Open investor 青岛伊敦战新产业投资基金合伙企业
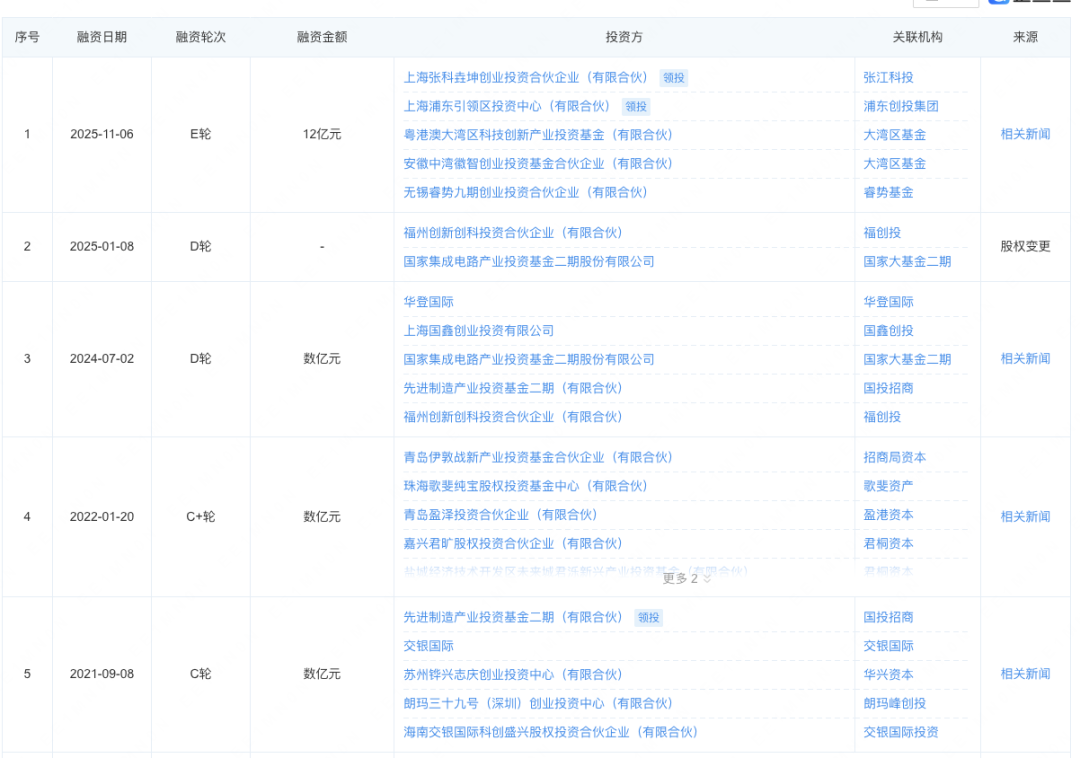The image size is (1080, 758). [538, 457]
